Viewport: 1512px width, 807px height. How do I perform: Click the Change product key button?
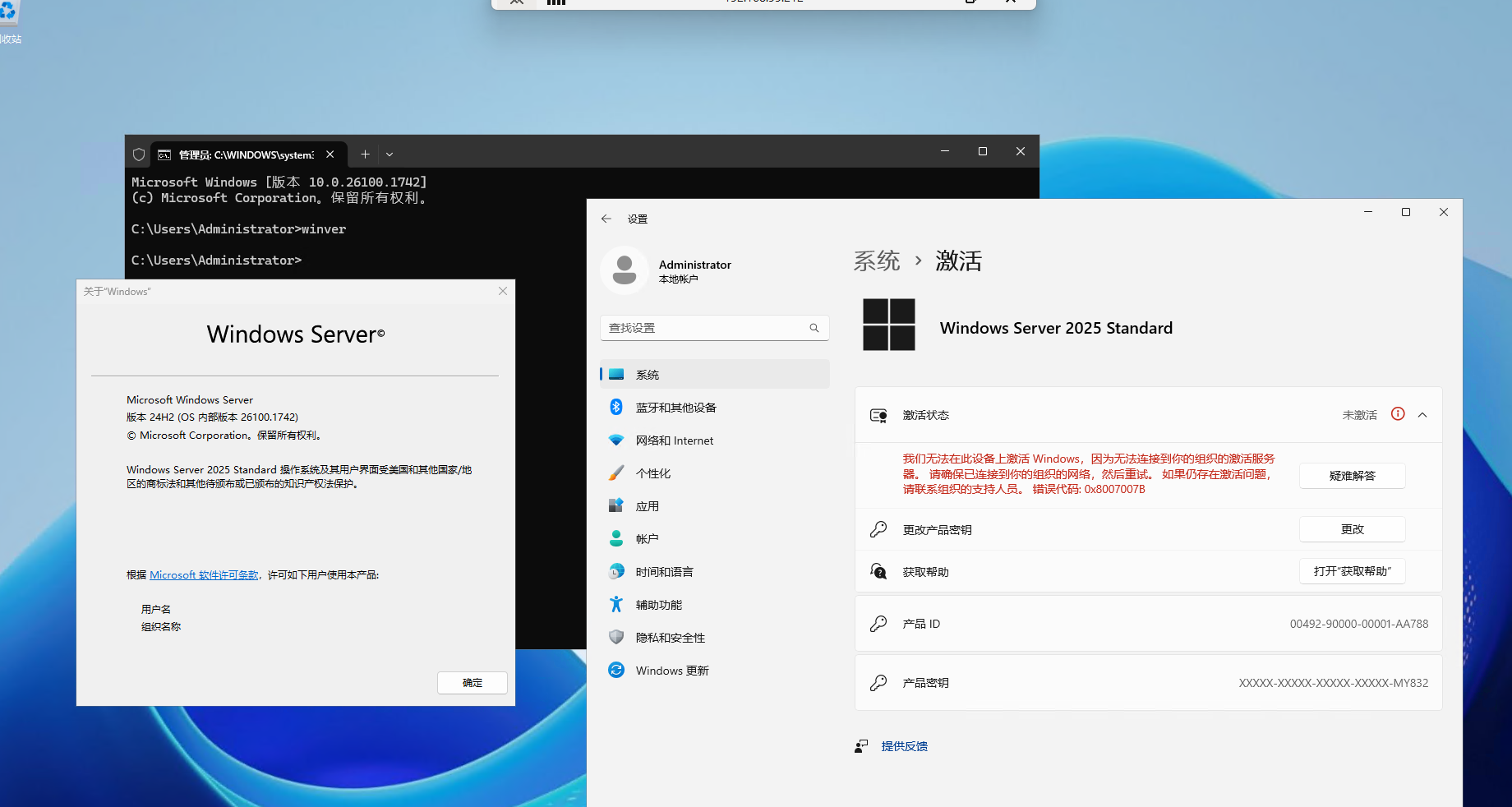tap(1352, 529)
